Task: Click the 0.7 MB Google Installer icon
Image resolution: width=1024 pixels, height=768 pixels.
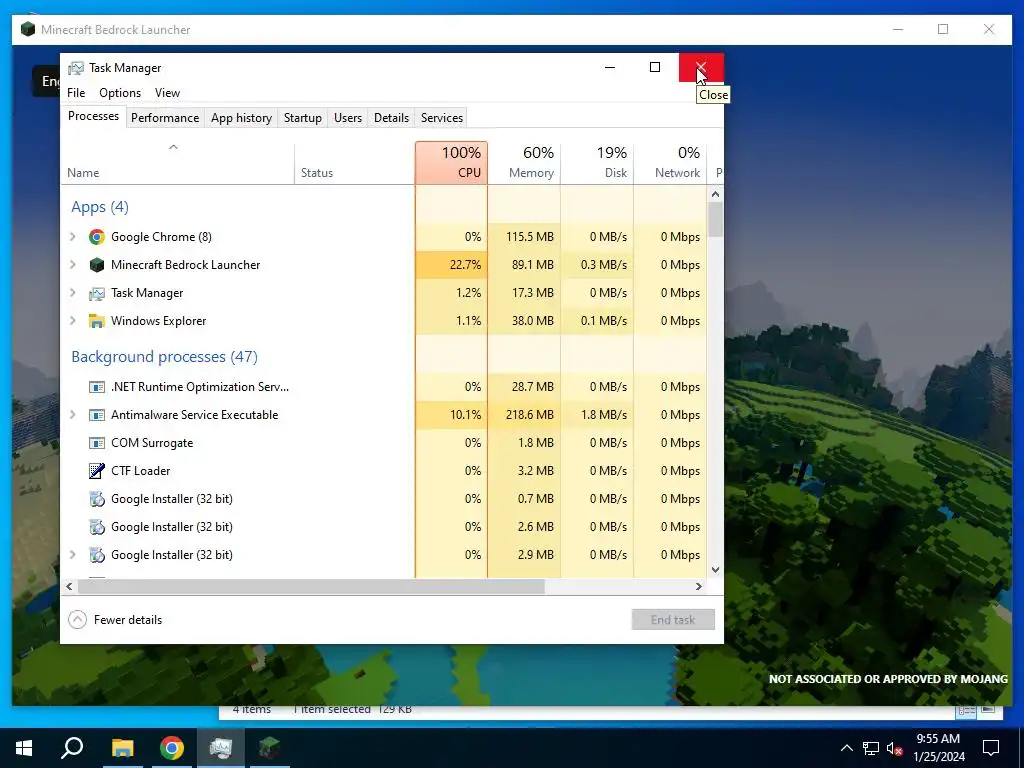Action: click(97, 499)
